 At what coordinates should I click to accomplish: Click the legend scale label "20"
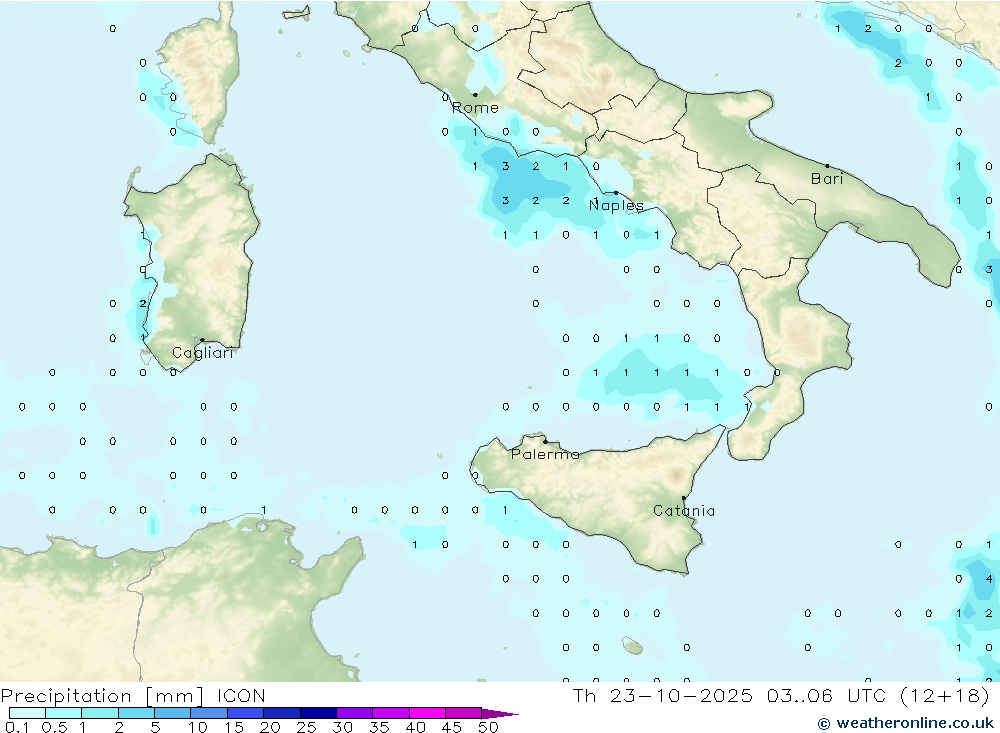(x=270, y=727)
